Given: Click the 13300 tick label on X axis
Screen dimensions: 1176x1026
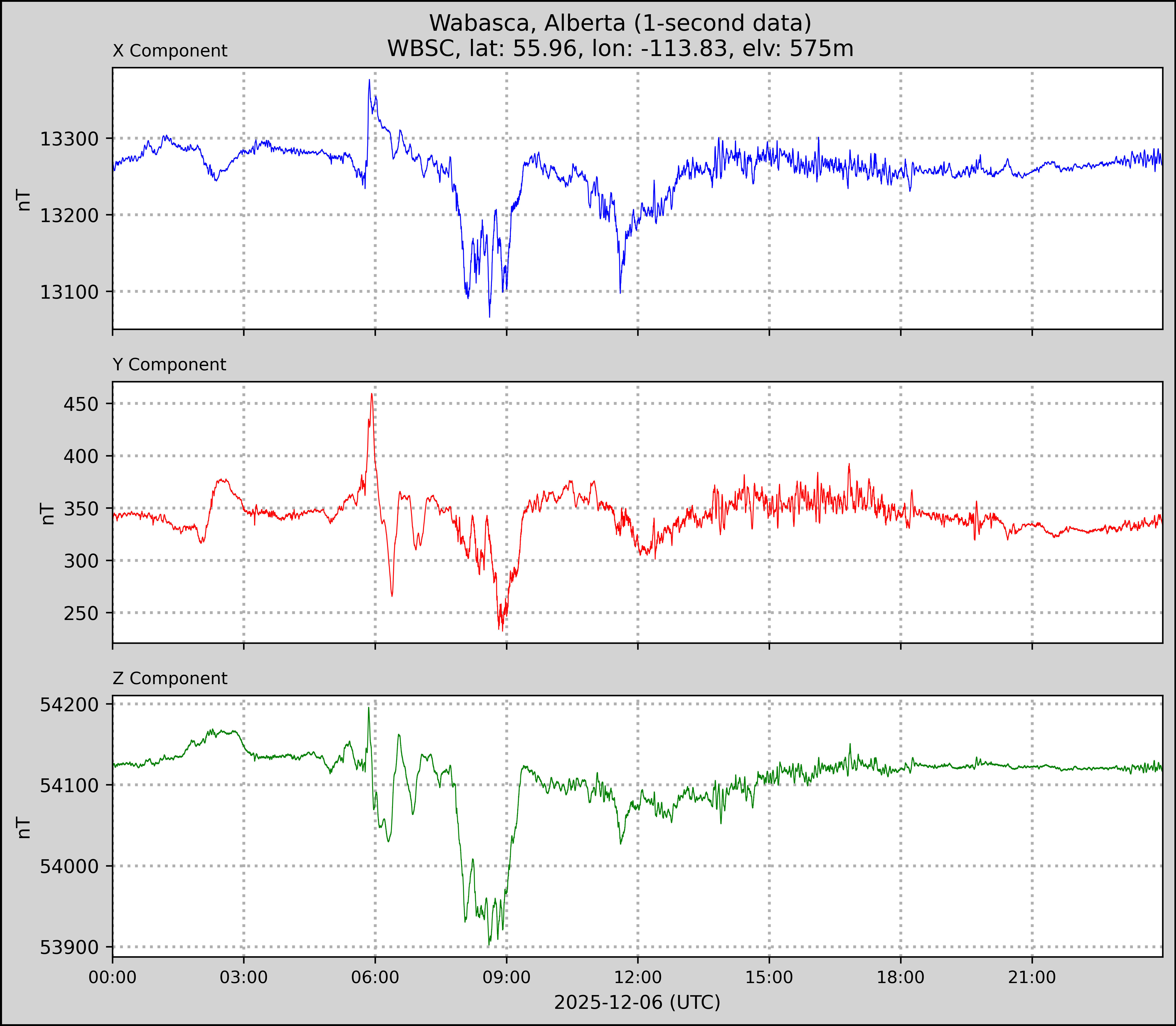Looking at the screenshot, I should (69, 139).
